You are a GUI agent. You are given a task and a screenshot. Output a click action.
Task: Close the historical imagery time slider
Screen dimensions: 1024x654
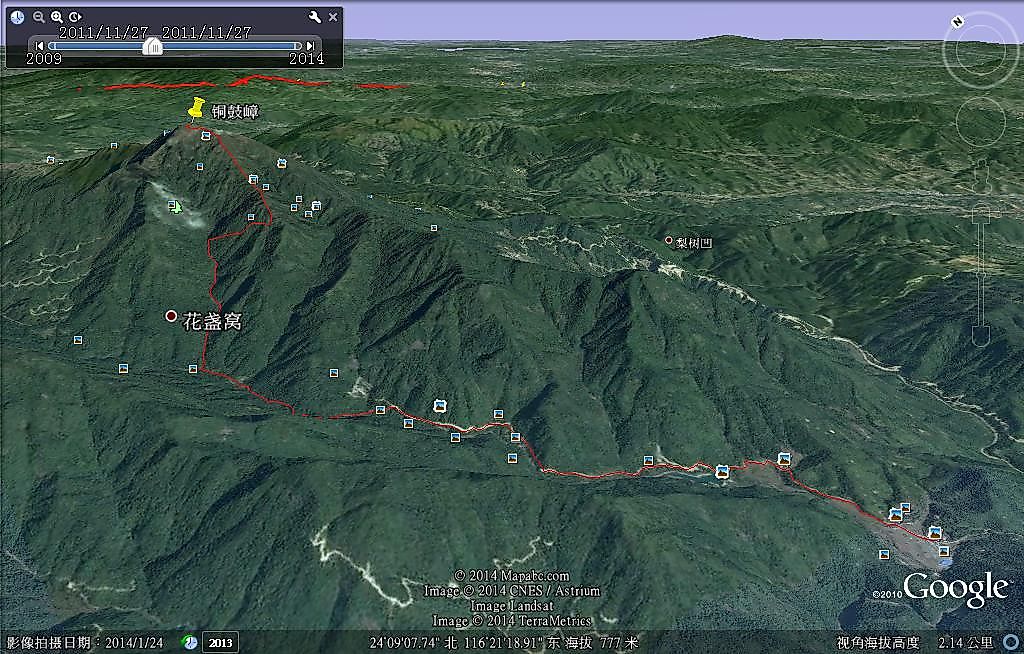point(333,17)
